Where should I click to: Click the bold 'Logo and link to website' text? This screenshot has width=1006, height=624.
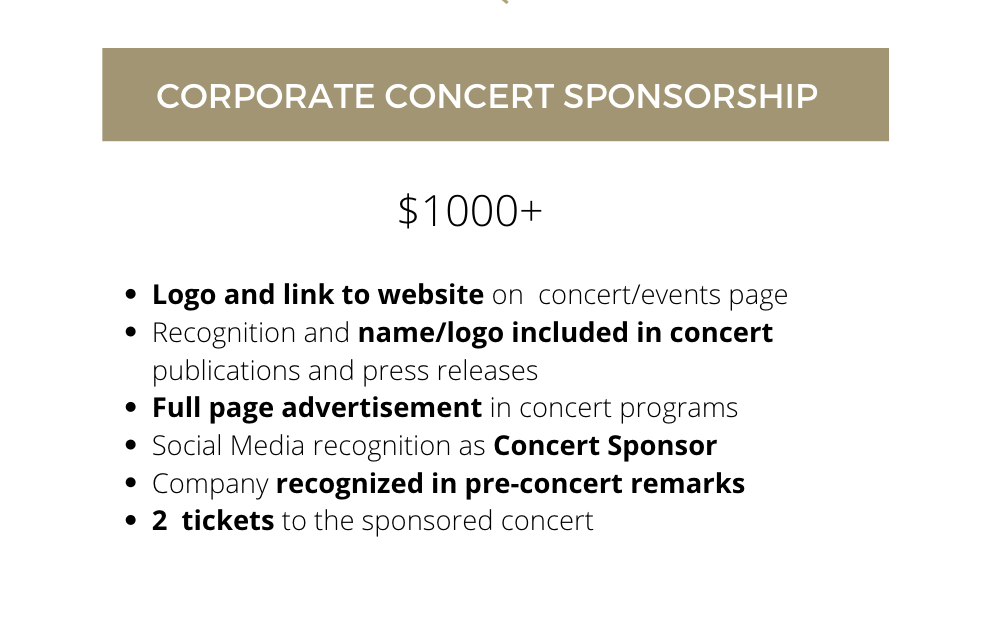(318, 295)
